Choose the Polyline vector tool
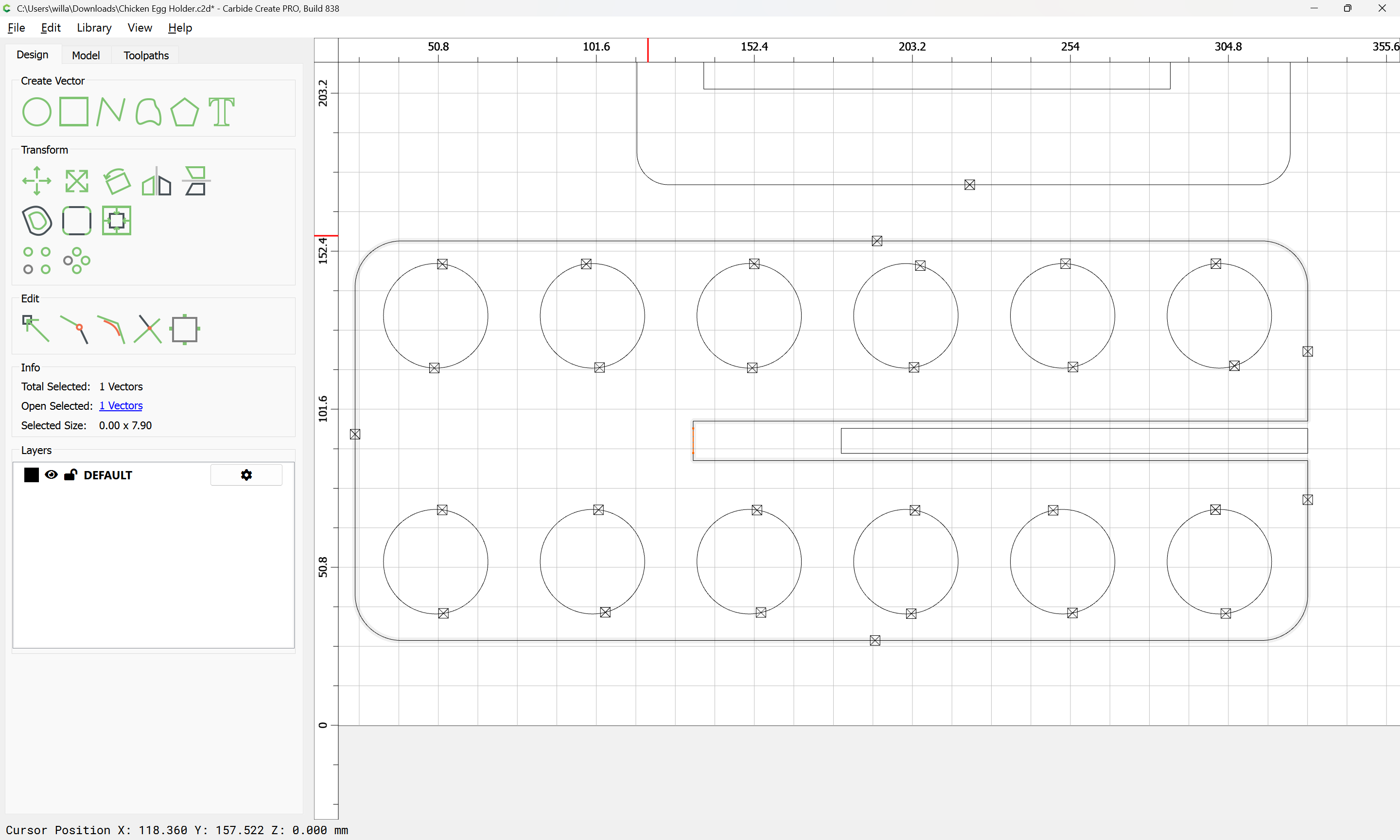This screenshot has height=840, width=1400. pos(110,111)
